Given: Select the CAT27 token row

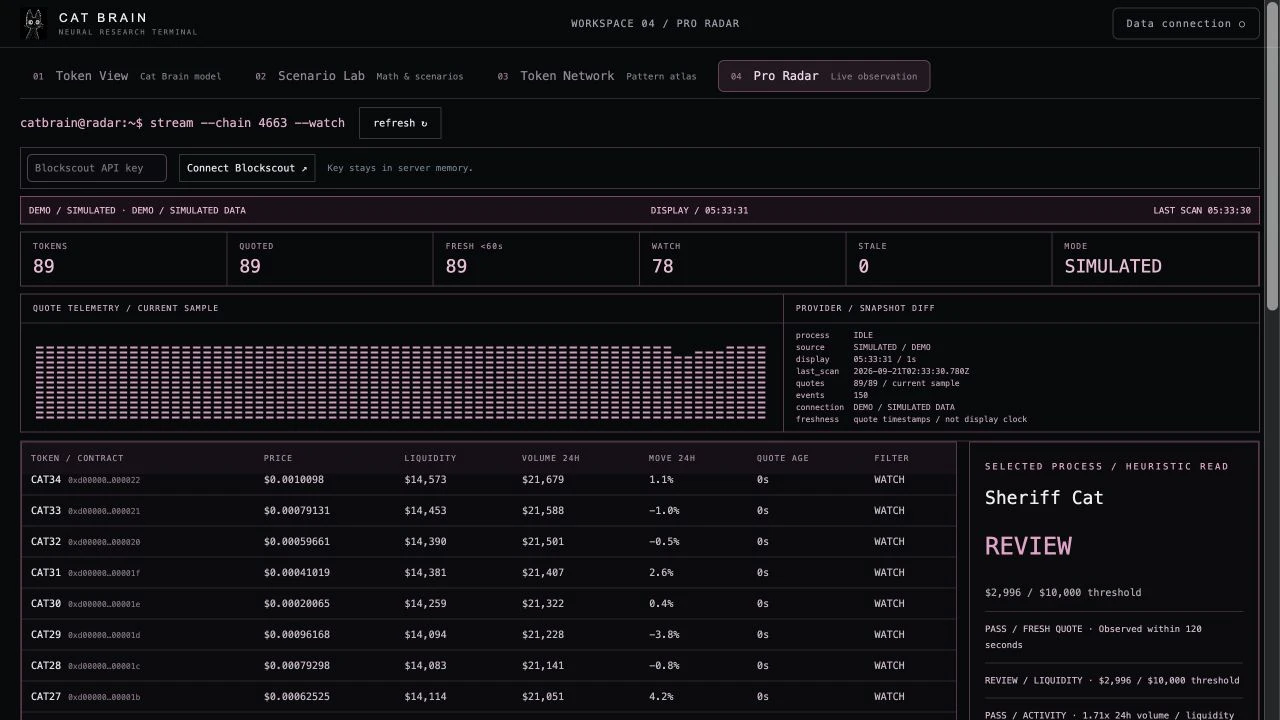Looking at the screenshot, I should click(x=488, y=697).
